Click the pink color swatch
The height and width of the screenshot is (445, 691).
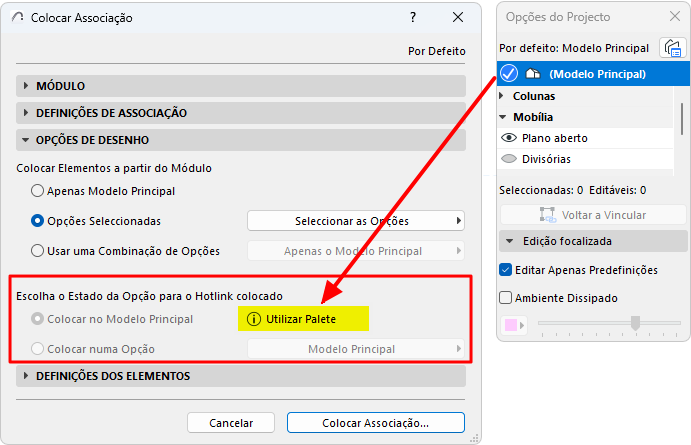(x=511, y=326)
